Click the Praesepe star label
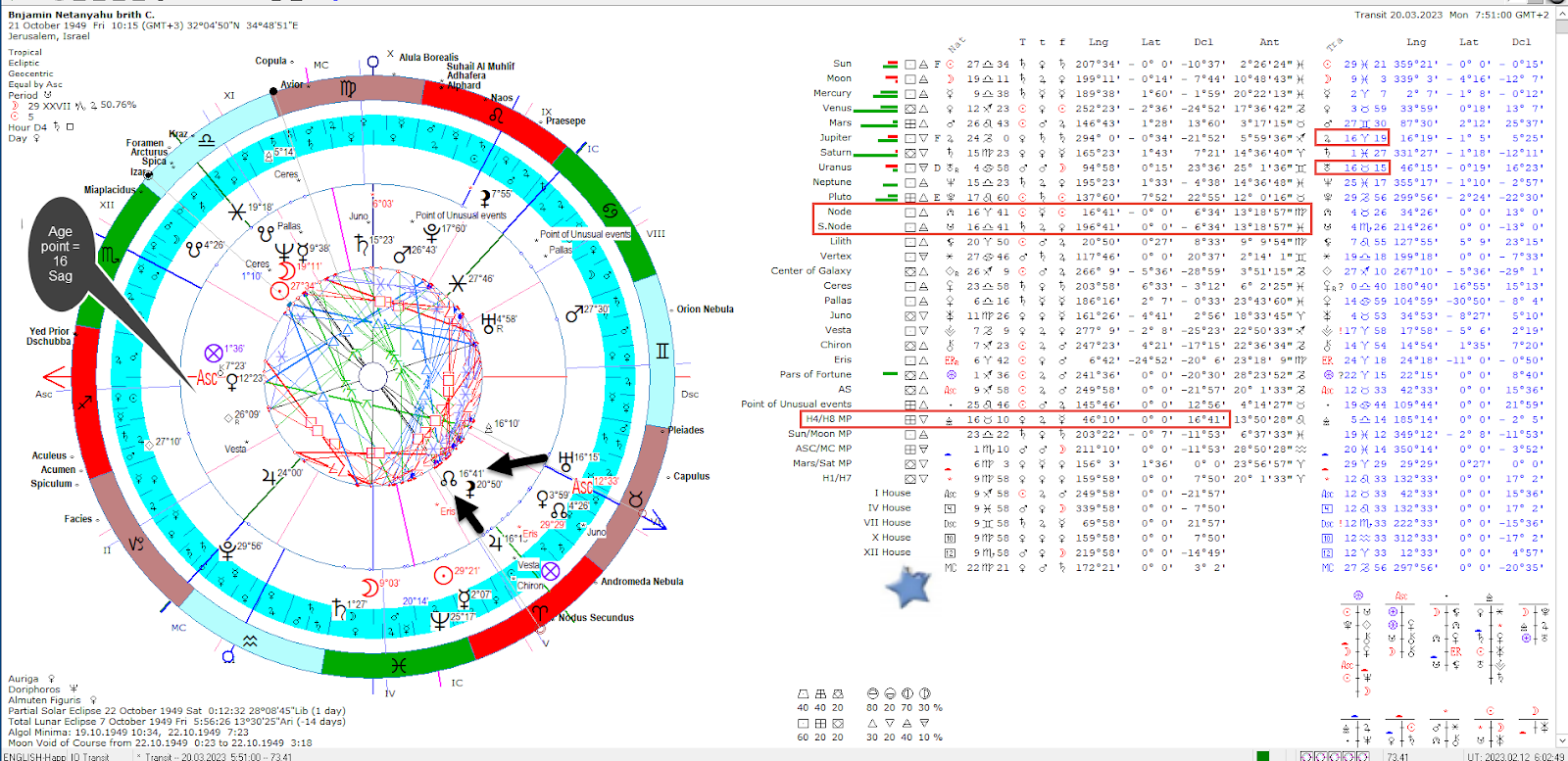Image resolution: width=1568 pixels, height=761 pixels. [x=565, y=121]
